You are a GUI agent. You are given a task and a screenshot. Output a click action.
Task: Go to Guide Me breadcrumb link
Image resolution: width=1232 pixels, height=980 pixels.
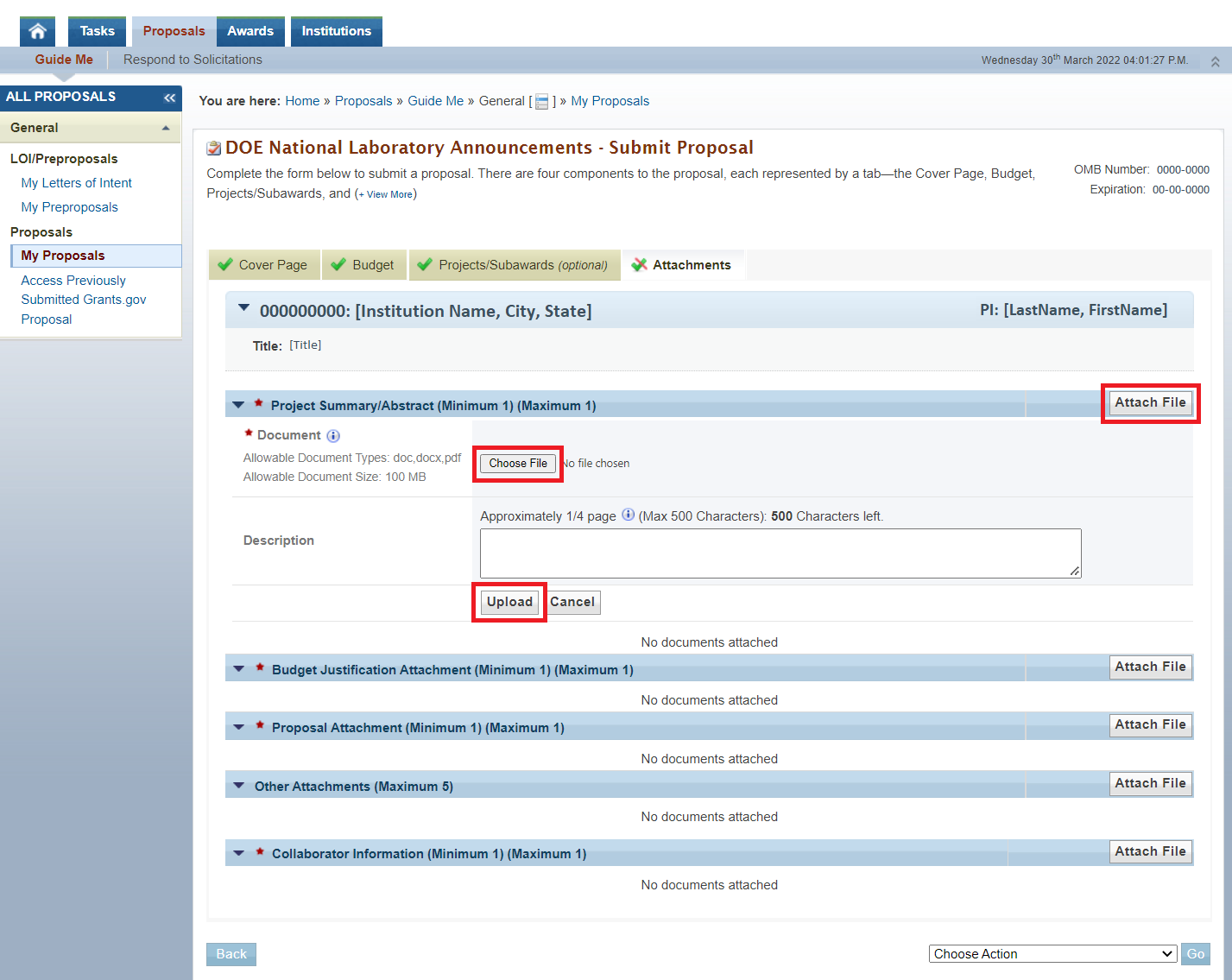[435, 101]
